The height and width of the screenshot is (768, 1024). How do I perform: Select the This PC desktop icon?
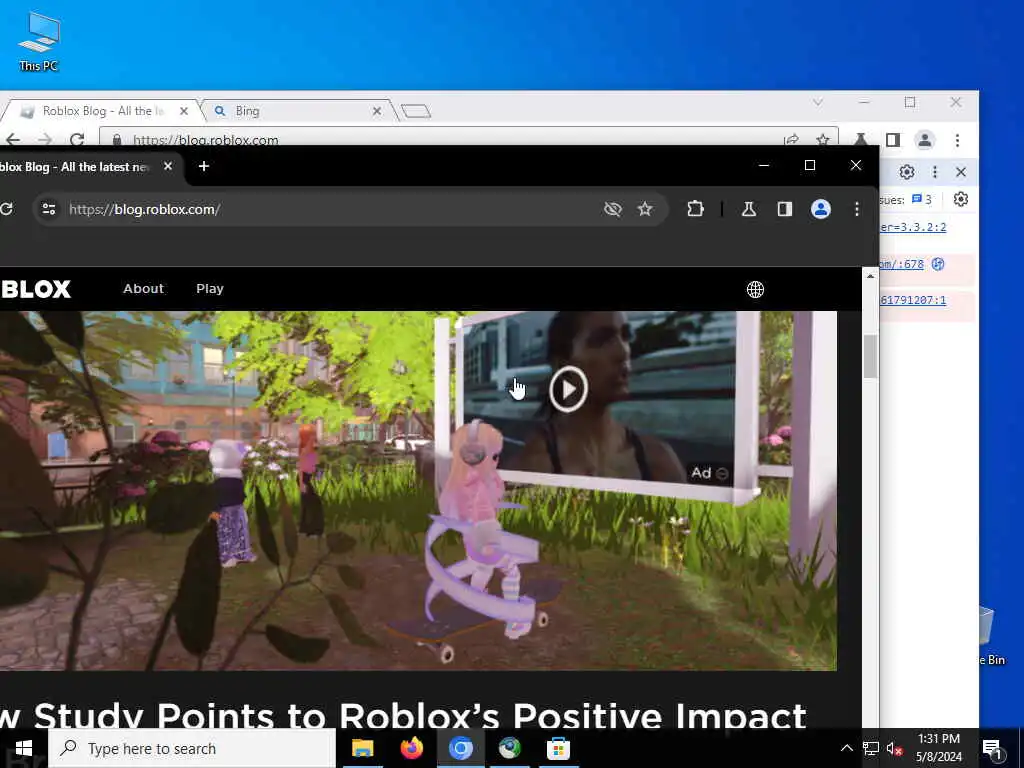39,40
